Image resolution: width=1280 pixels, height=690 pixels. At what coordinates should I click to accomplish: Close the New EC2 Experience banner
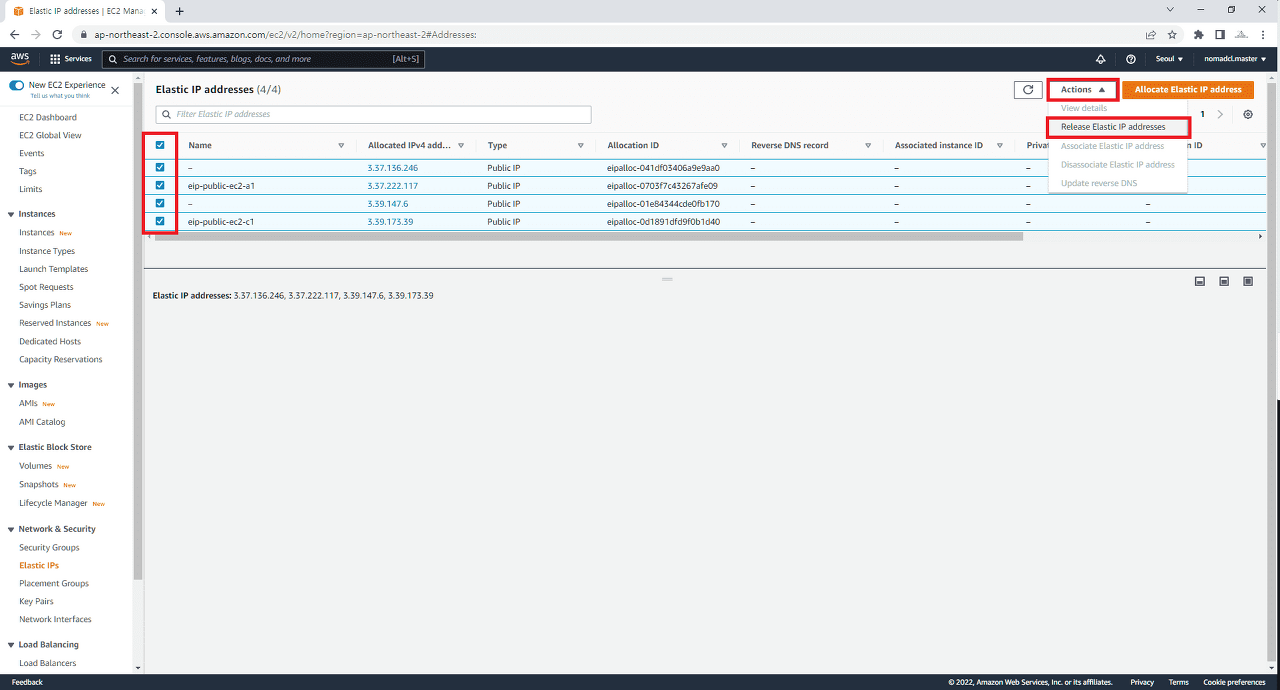click(115, 90)
